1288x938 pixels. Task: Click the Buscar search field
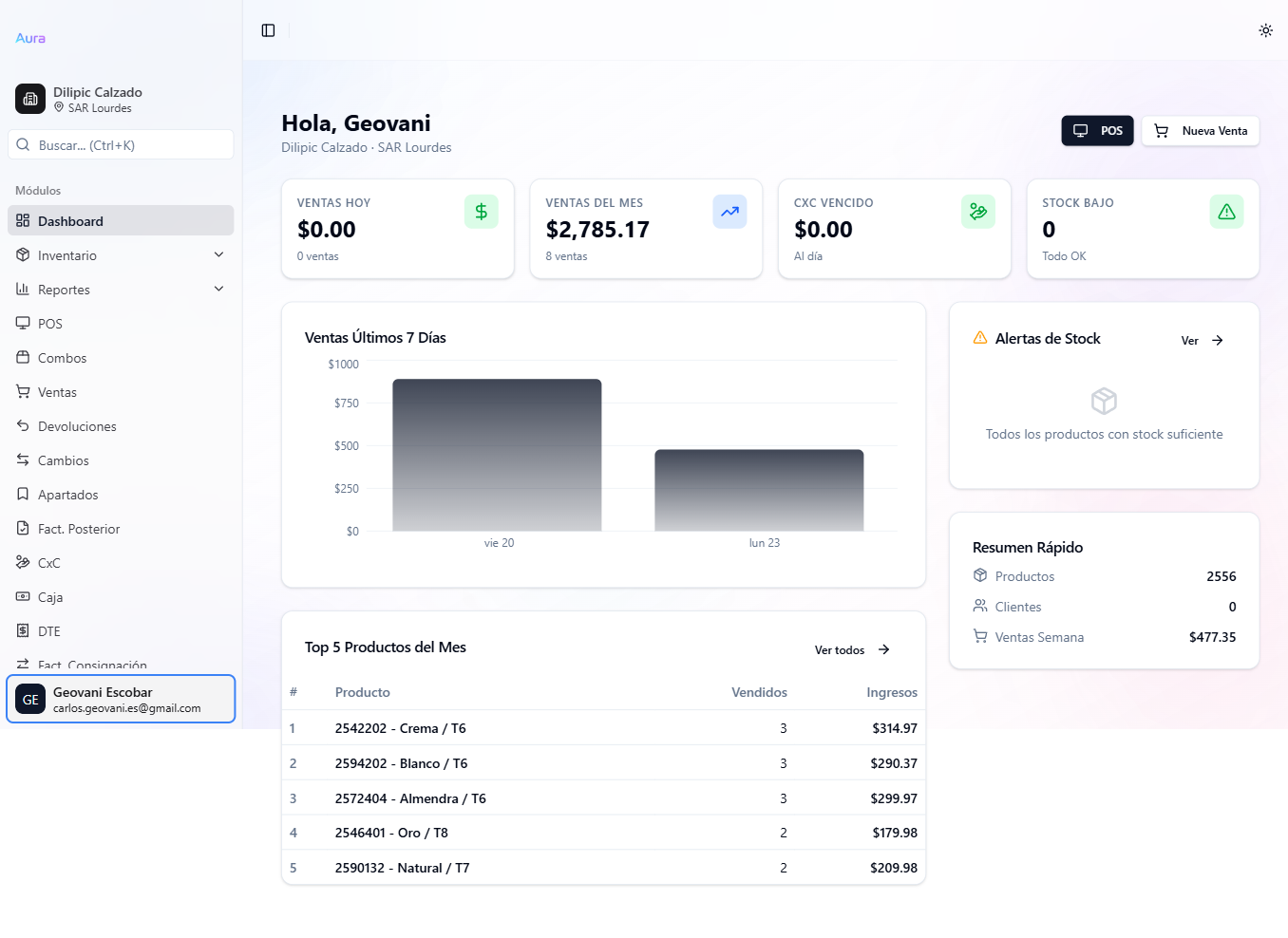click(x=121, y=144)
